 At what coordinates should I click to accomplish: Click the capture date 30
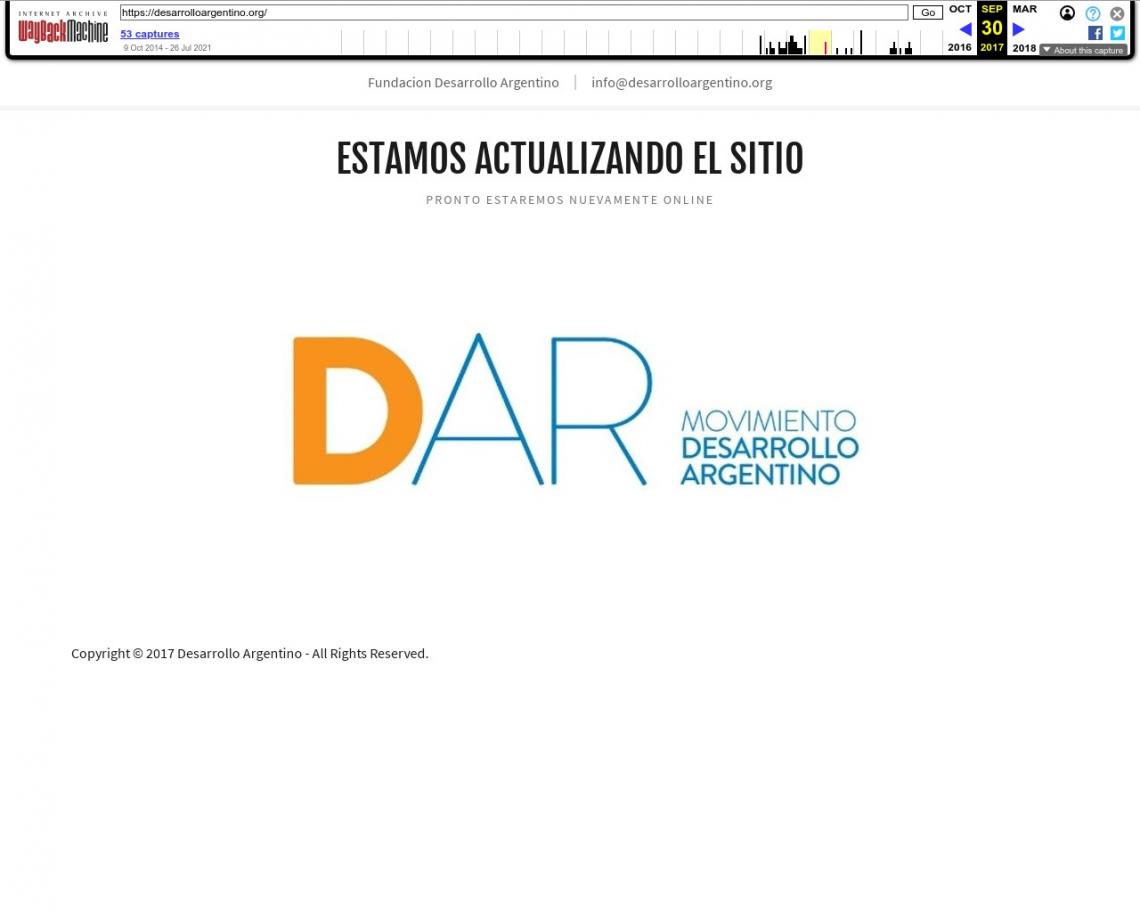pos(992,28)
